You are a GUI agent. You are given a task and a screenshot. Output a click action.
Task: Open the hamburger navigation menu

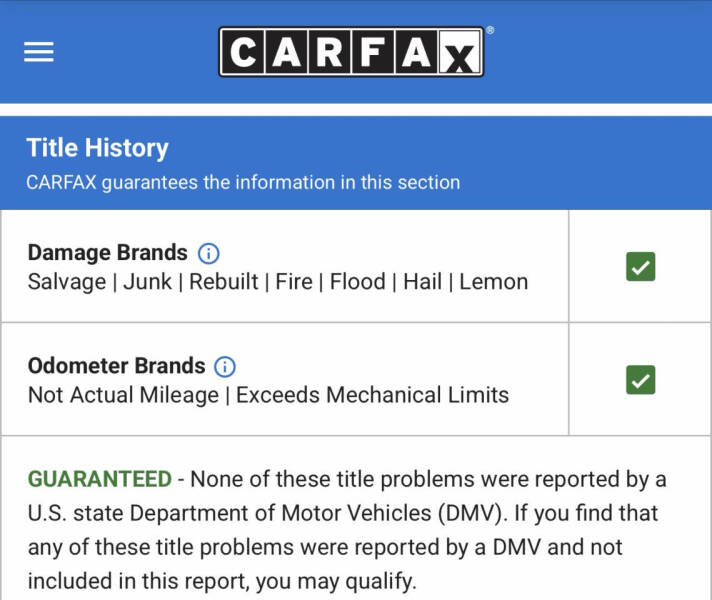click(x=39, y=51)
